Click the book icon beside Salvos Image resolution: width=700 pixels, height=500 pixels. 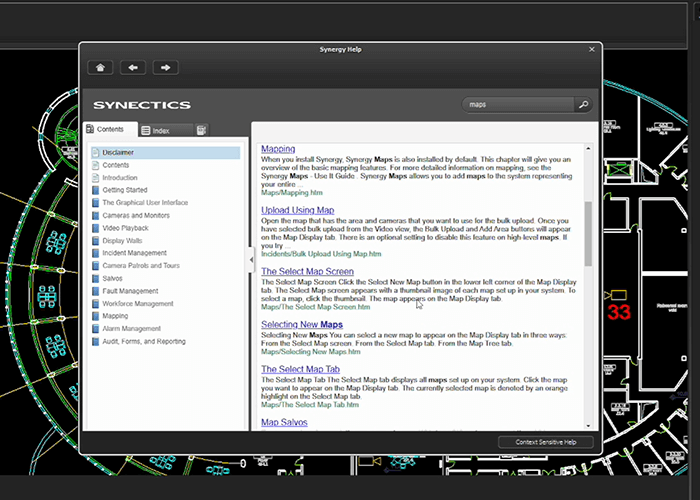tap(95, 279)
